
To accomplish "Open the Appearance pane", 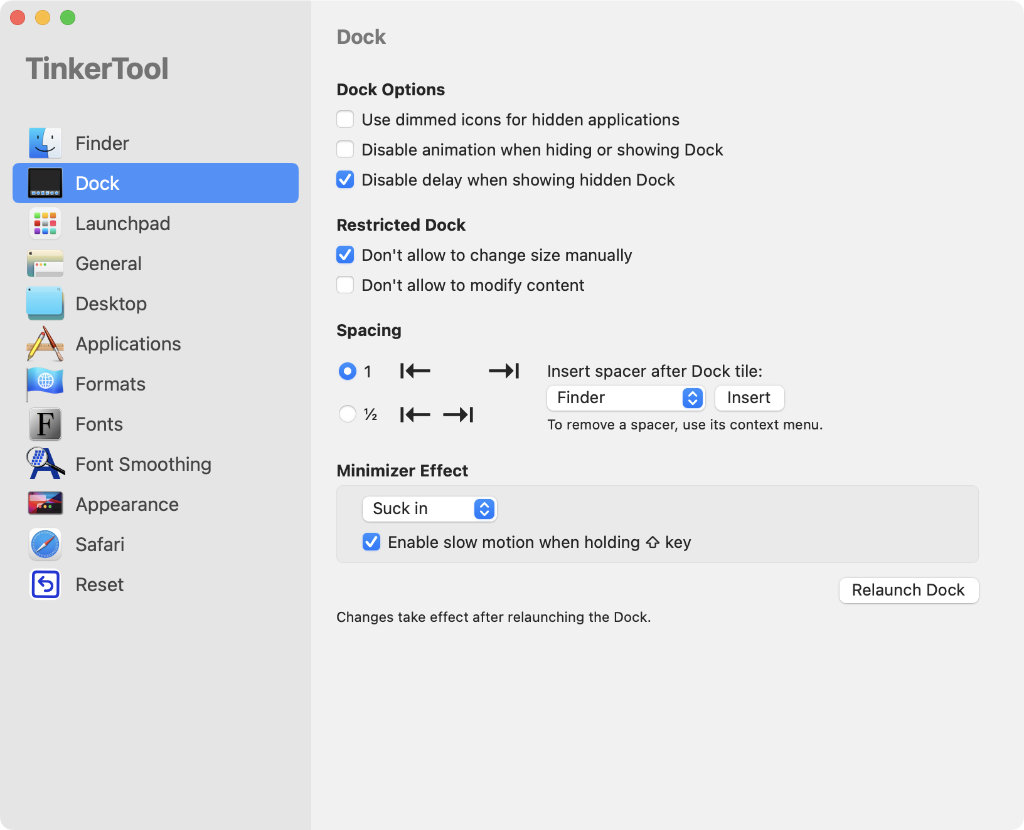I will coord(127,504).
